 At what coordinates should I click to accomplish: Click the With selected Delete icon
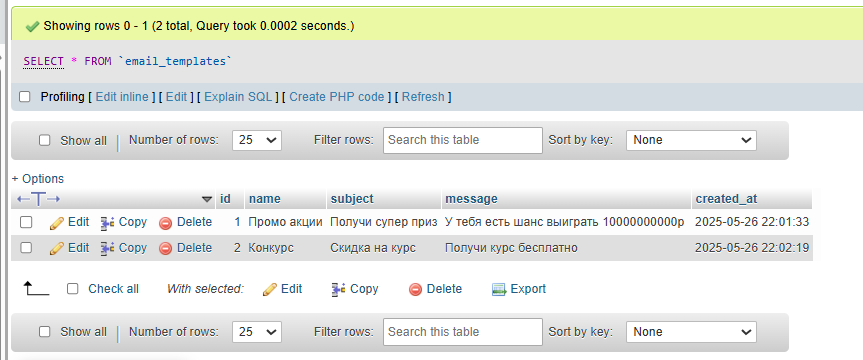coord(416,290)
